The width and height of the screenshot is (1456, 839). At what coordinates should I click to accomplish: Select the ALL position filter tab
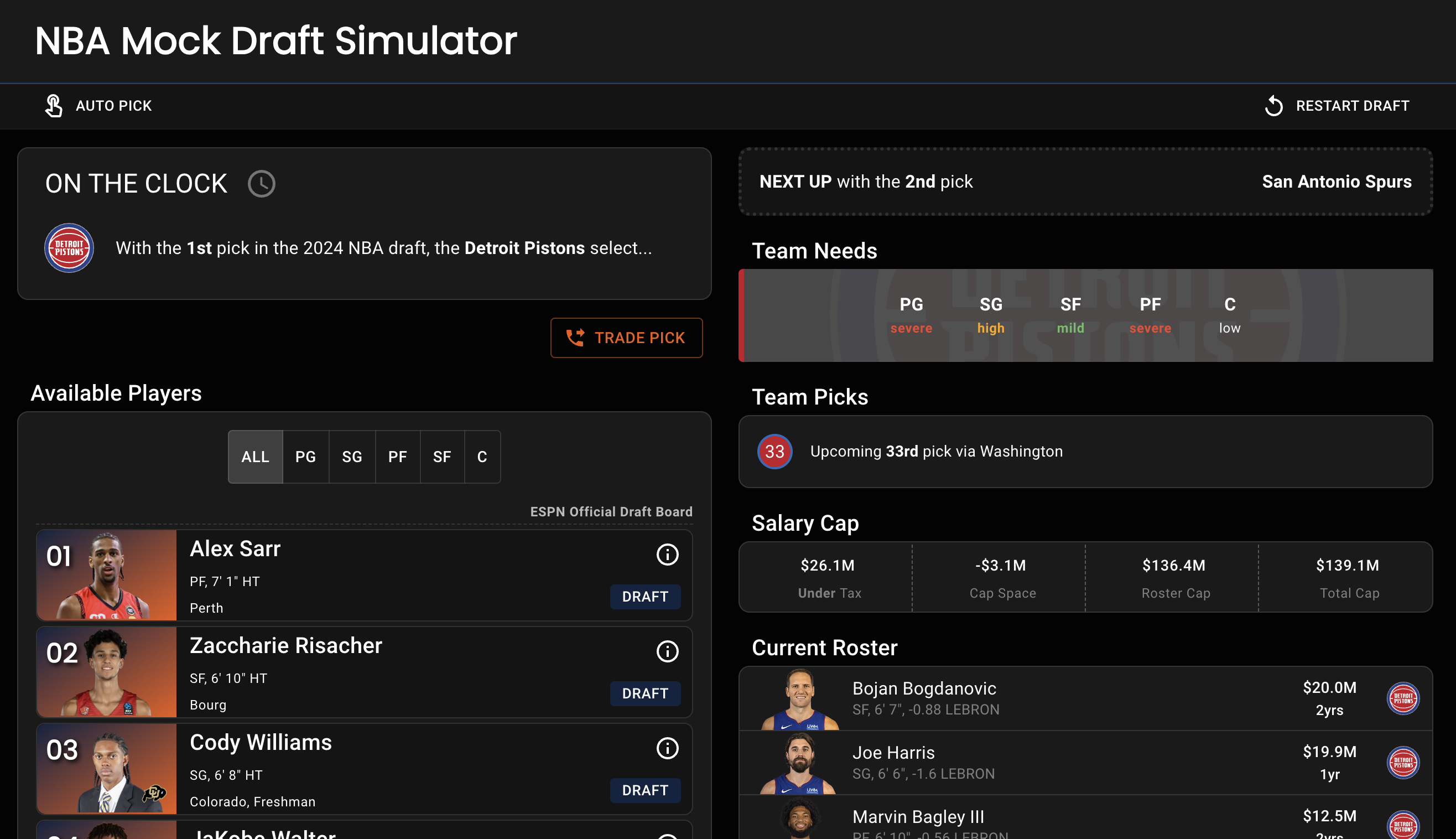(x=255, y=457)
